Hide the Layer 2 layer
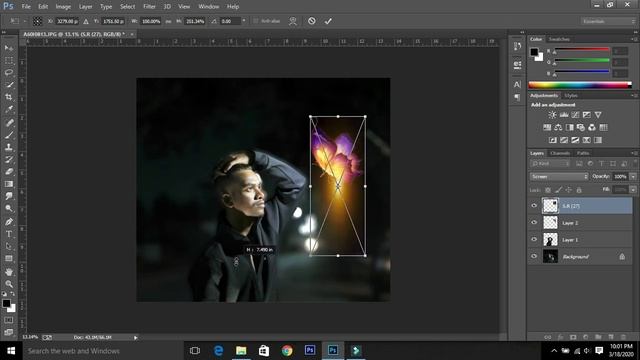The width and height of the screenshot is (640, 360). click(534, 222)
